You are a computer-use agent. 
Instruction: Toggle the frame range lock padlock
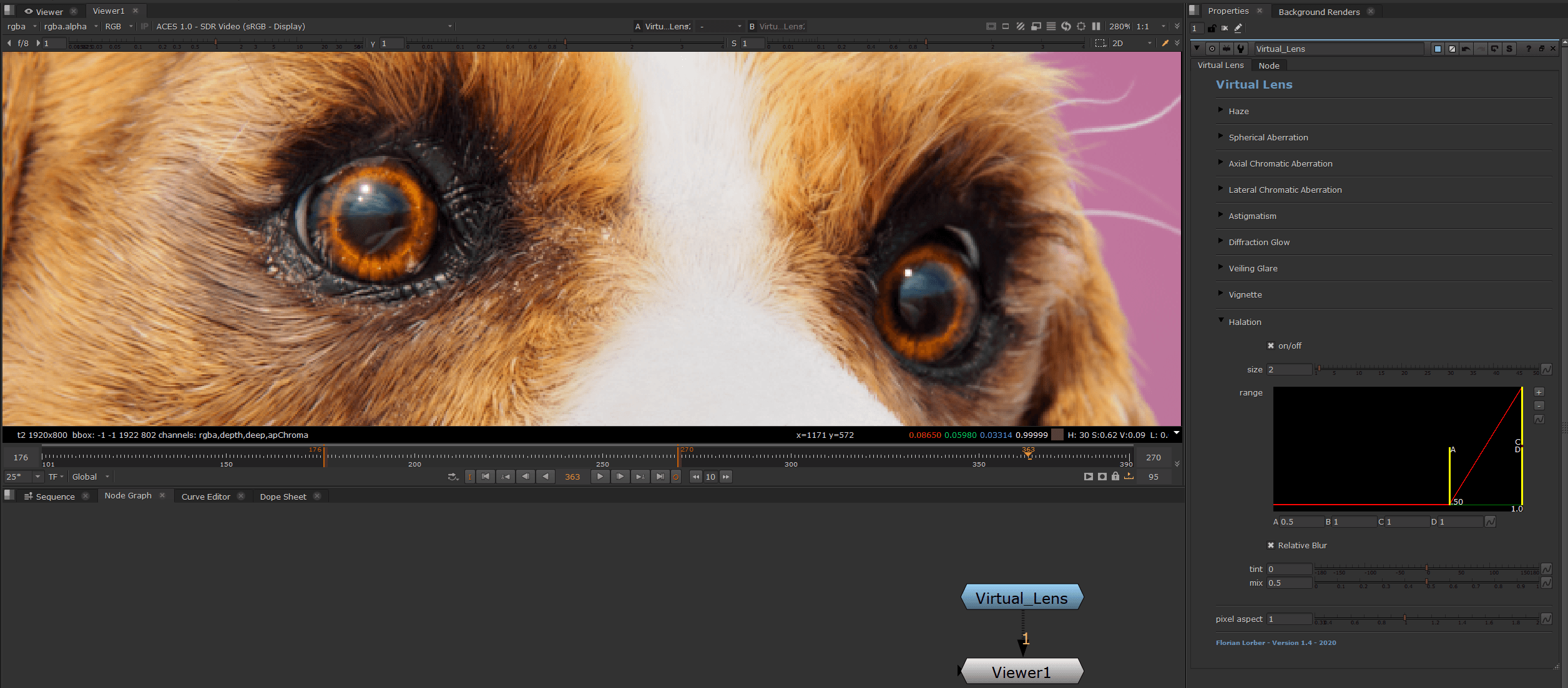pos(1115,477)
